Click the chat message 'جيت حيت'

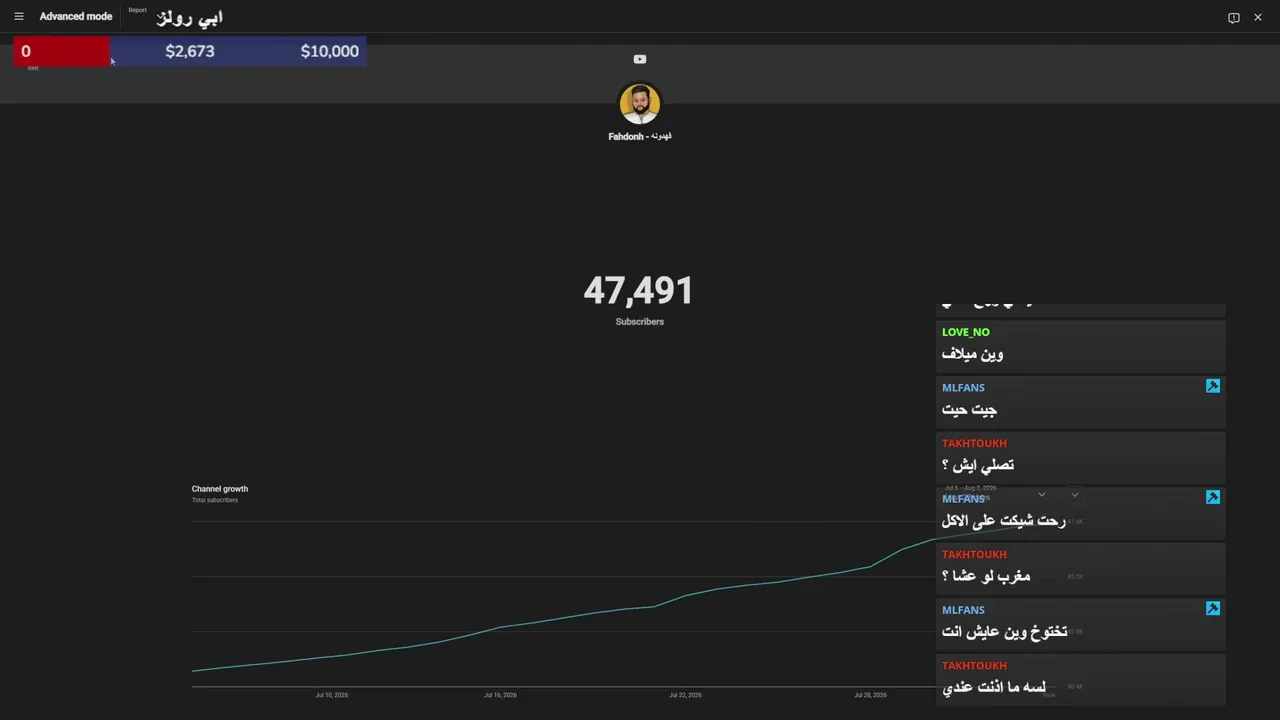coord(969,410)
